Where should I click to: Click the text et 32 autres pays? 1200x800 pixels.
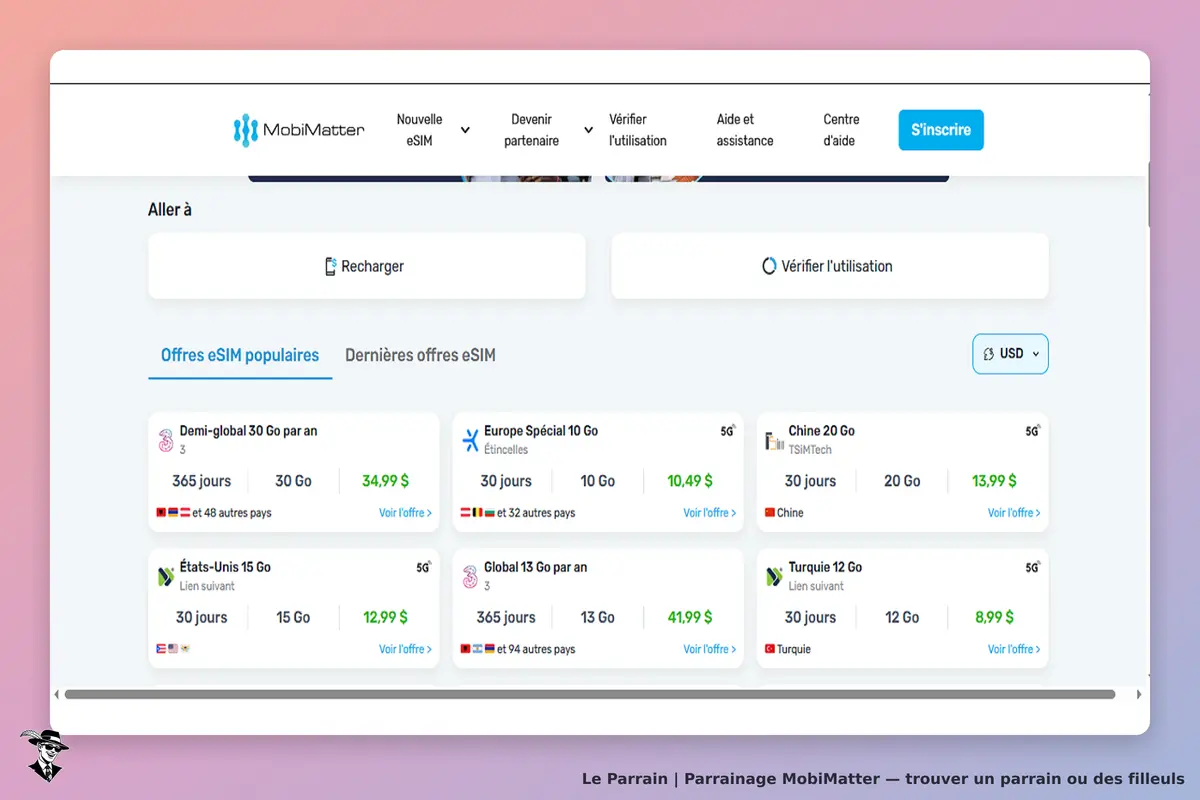[x=536, y=513]
